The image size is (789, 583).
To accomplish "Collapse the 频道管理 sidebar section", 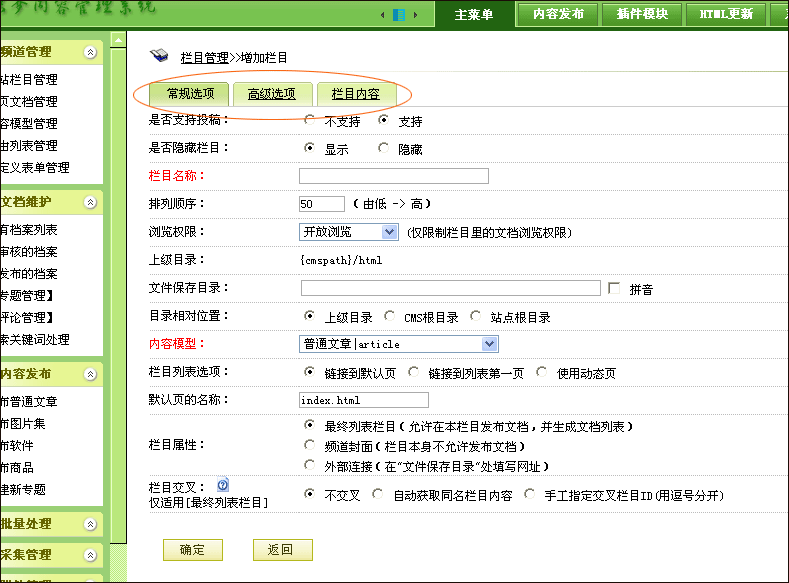I will 91,52.
